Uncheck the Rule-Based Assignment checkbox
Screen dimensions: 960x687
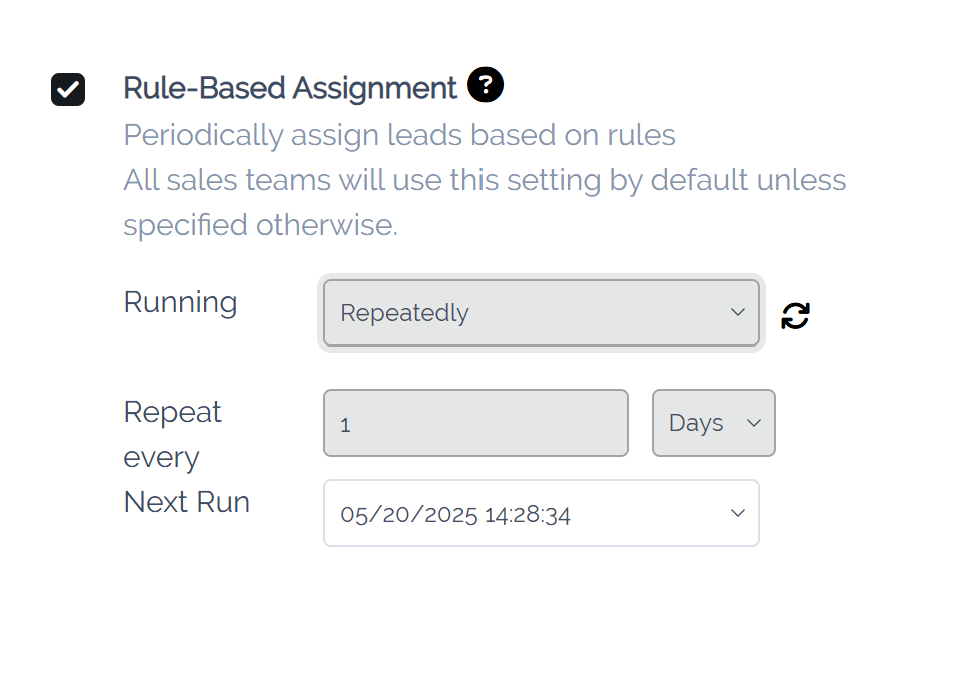[68, 90]
